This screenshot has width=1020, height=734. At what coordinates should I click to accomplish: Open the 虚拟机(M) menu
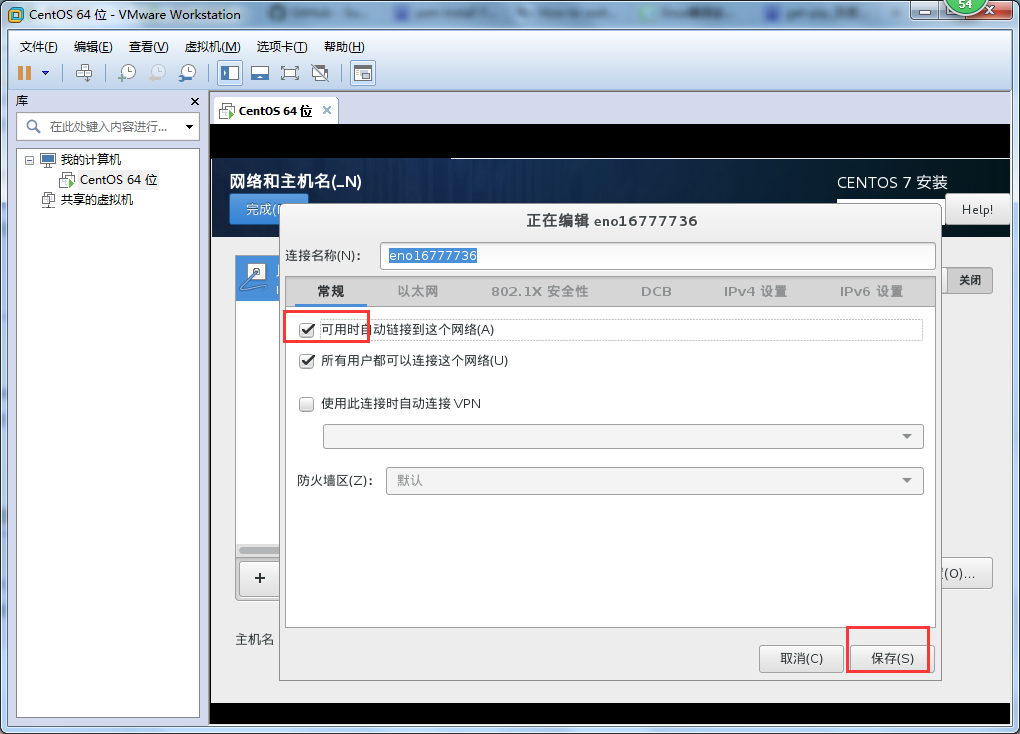213,47
